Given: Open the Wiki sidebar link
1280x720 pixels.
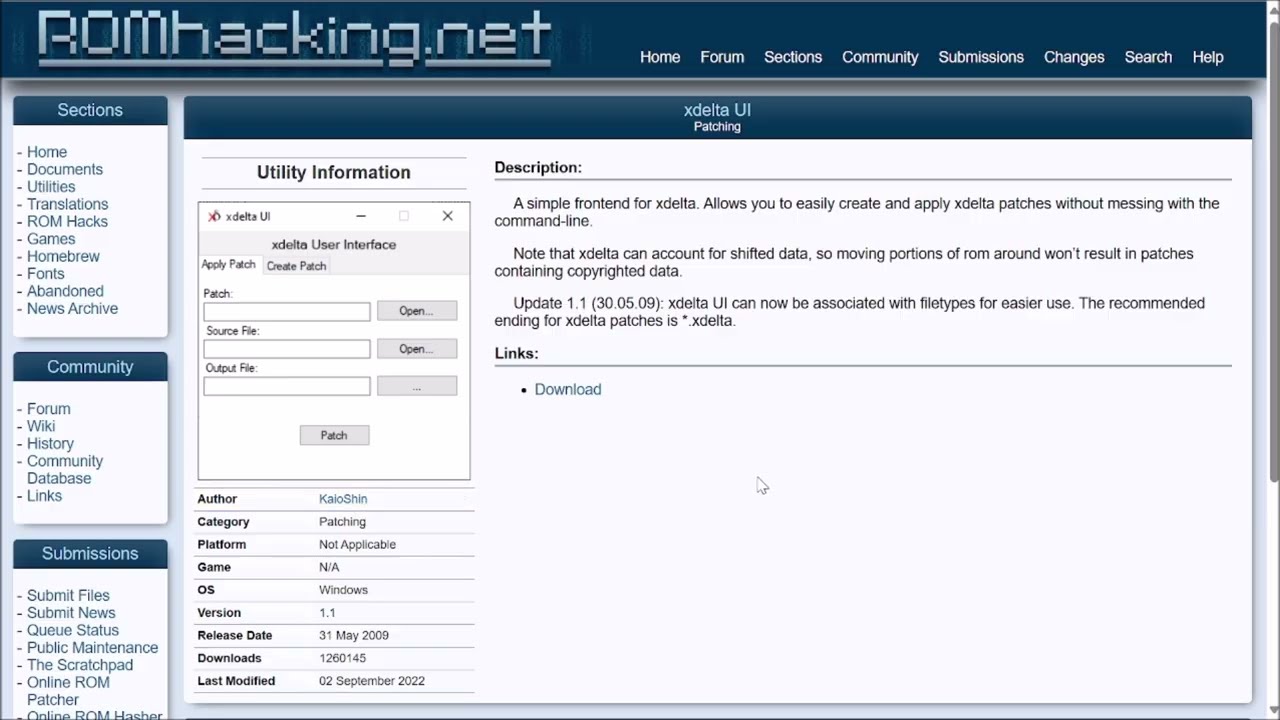Looking at the screenshot, I should pyautogui.click(x=41, y=426).
